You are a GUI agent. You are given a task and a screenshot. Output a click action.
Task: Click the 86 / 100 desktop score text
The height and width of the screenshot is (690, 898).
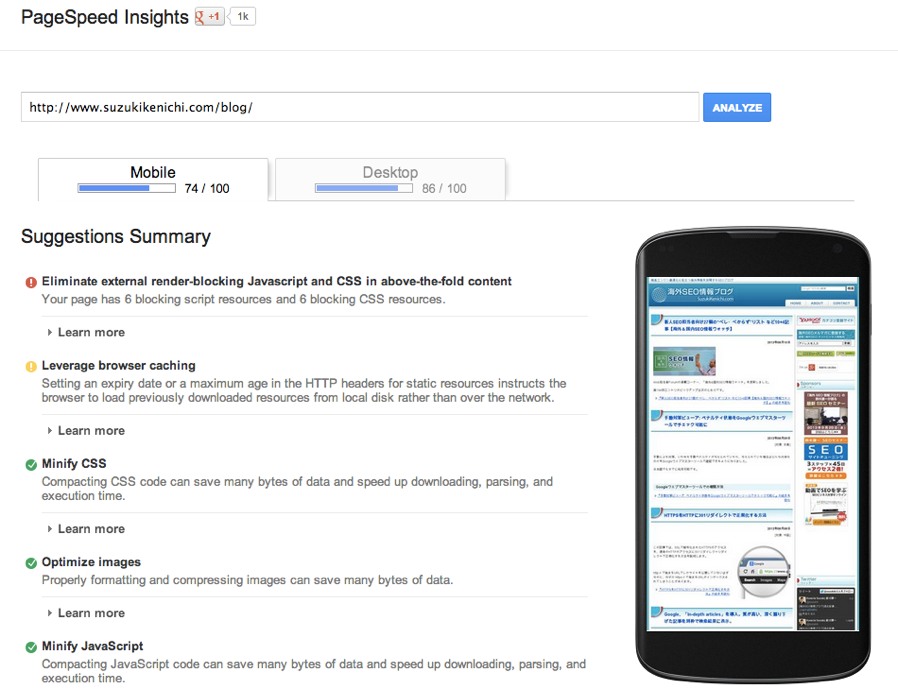coord(444,188)
